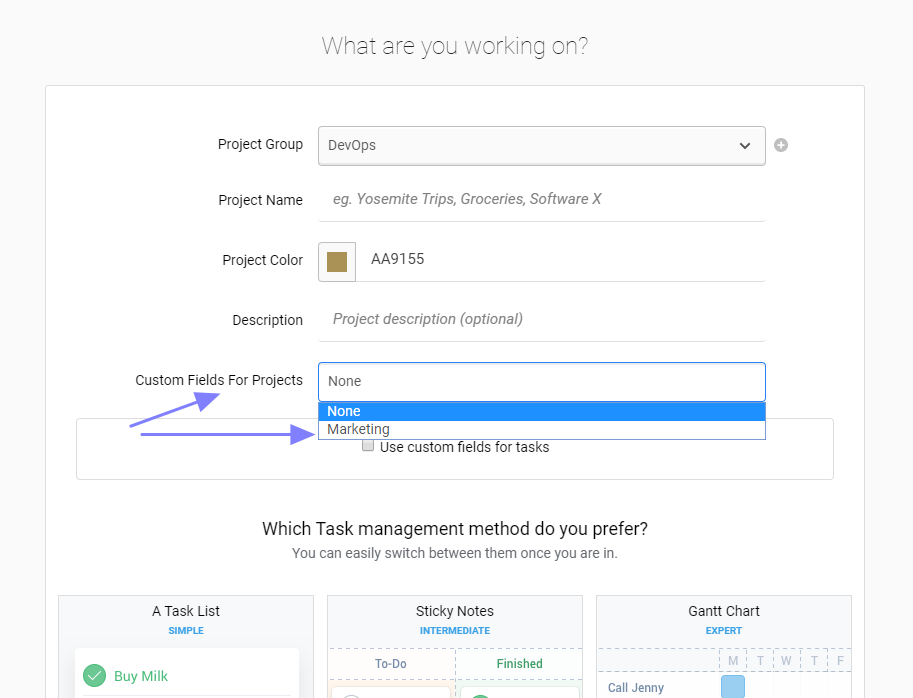This screenshot has width=913, height=698.
Task: Select the None option in dropdown list
Action: [x=541, y=411]
